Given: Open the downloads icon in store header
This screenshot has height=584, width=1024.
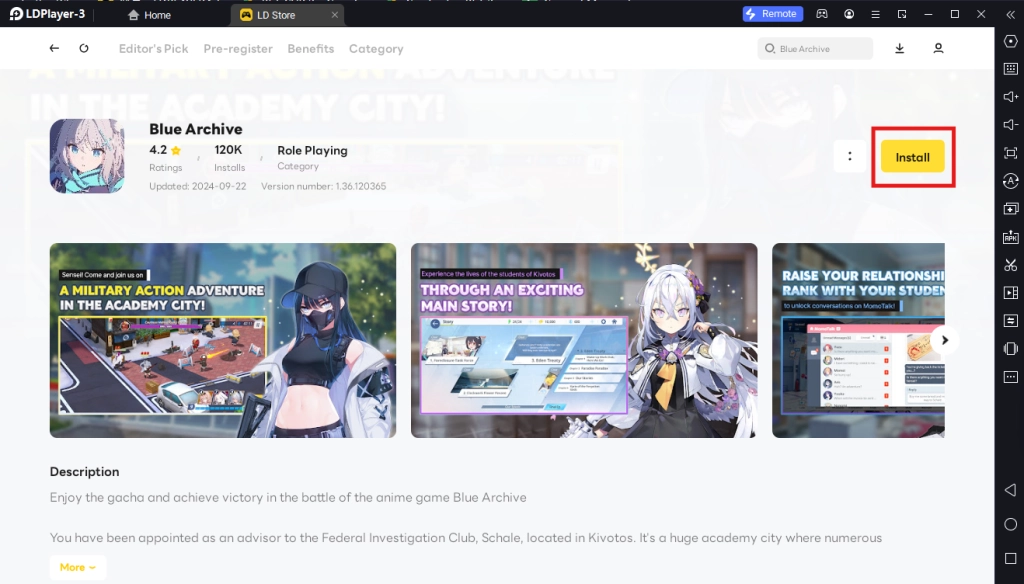Looking at the screenshot, I should pos(899,48).
